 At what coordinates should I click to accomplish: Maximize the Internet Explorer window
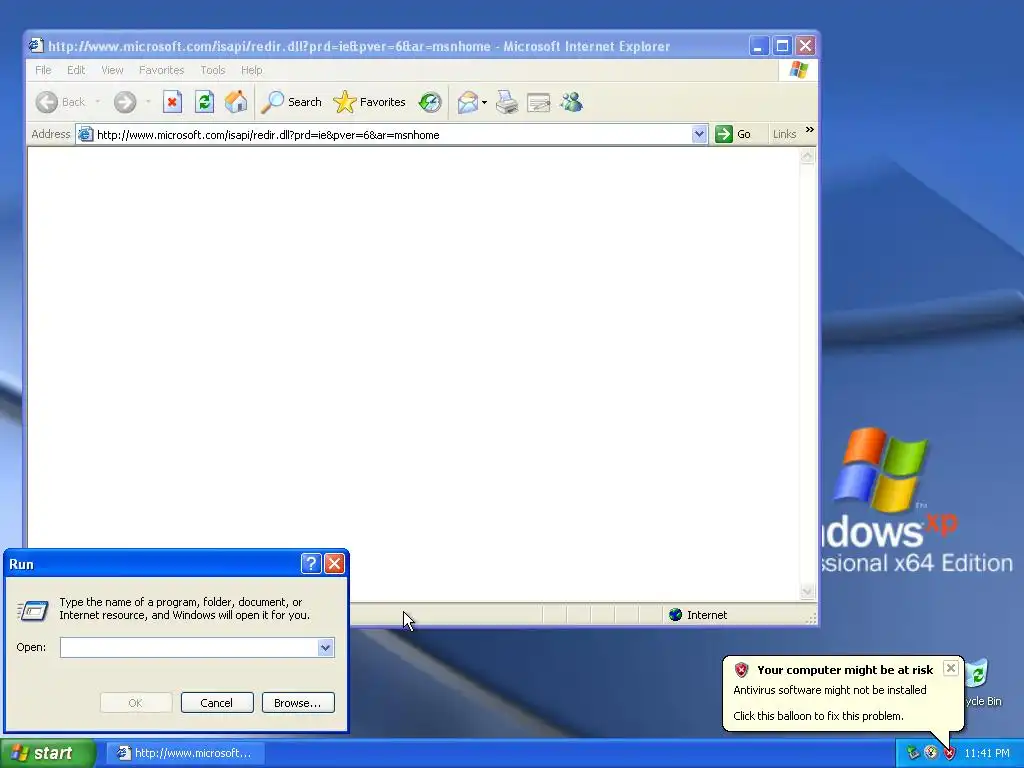pos(782,46)
